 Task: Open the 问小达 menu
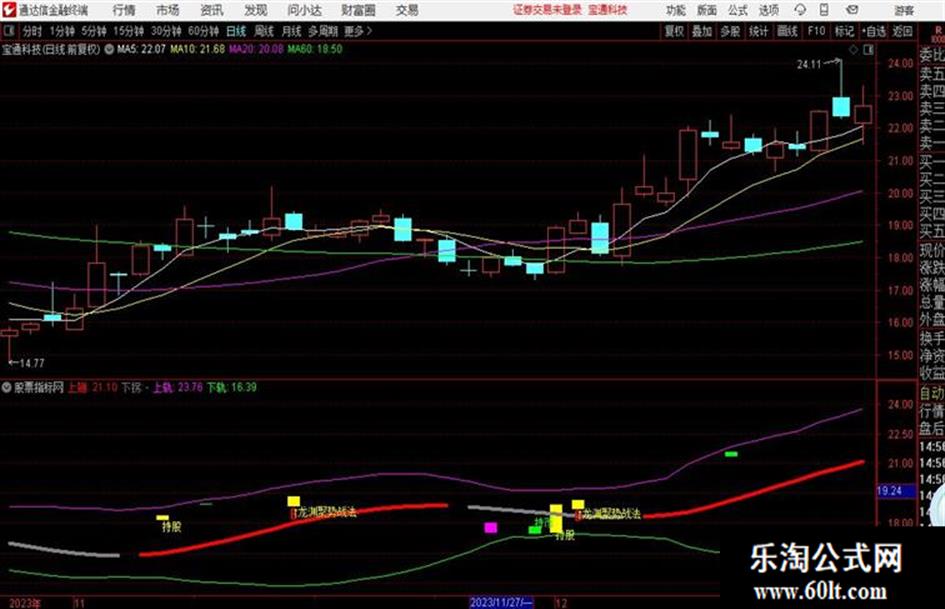[x=304, y=10]
